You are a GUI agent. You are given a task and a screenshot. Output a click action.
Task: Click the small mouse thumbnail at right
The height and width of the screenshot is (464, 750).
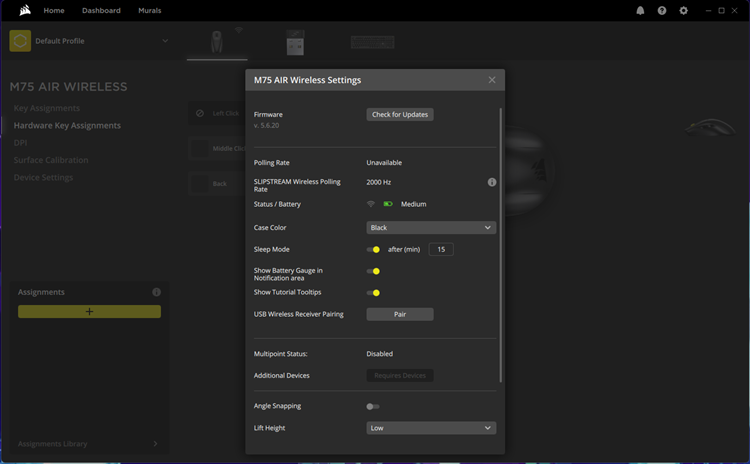click(x=710, y=128)
